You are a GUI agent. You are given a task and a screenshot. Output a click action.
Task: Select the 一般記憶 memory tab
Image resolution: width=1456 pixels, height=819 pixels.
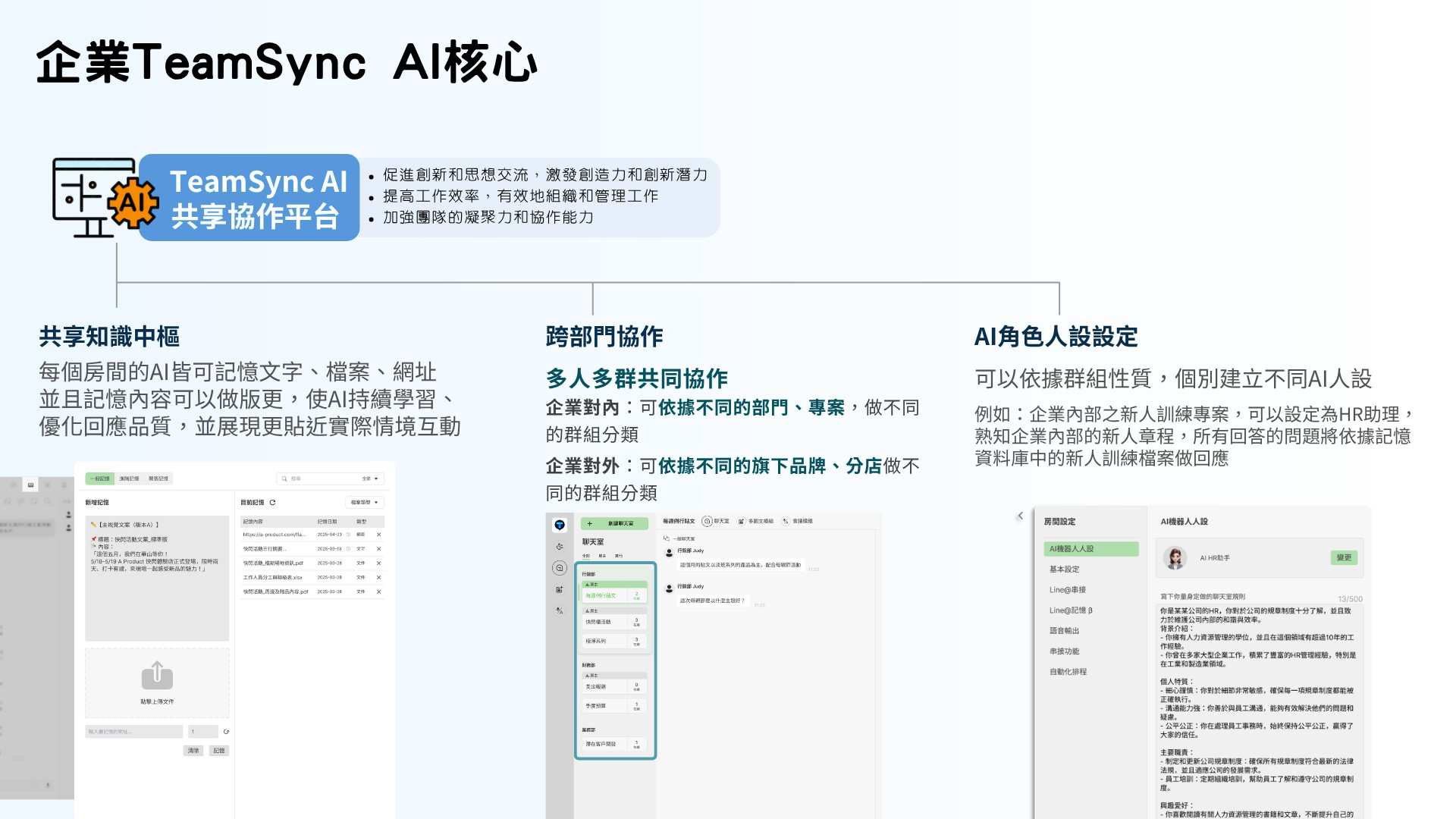point(99,479)
